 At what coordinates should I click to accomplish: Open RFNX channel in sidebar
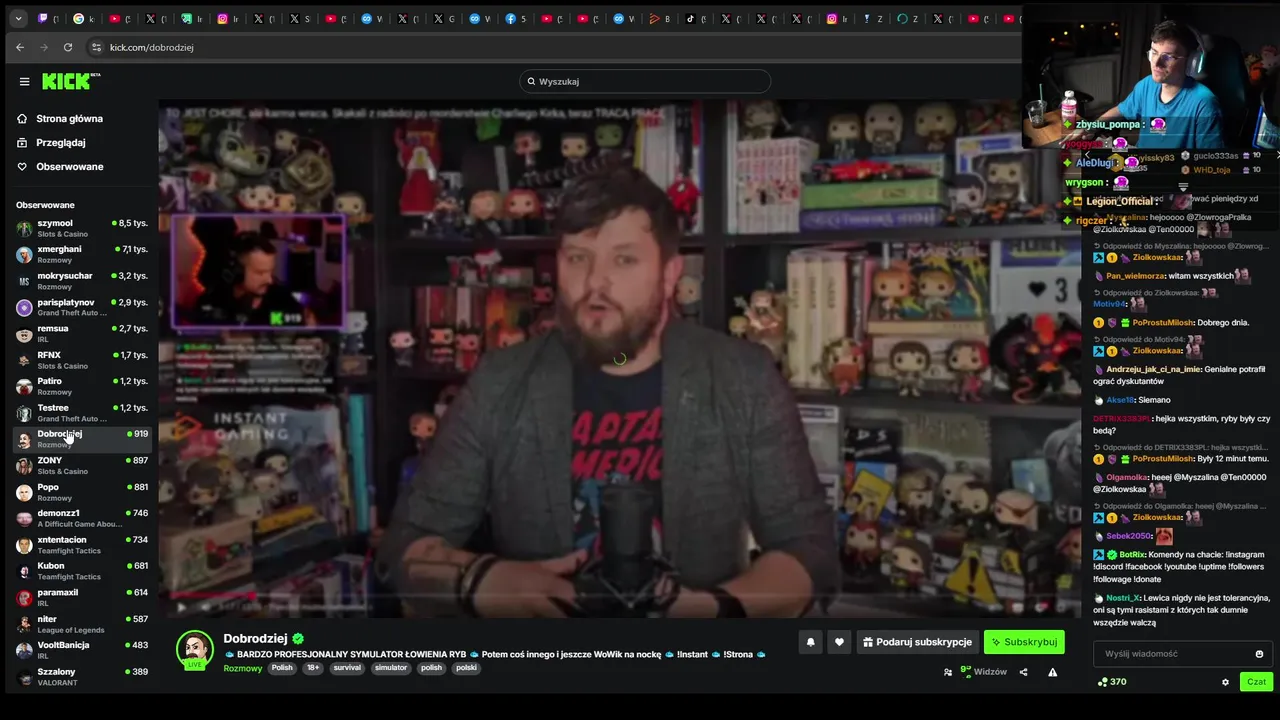82,360
